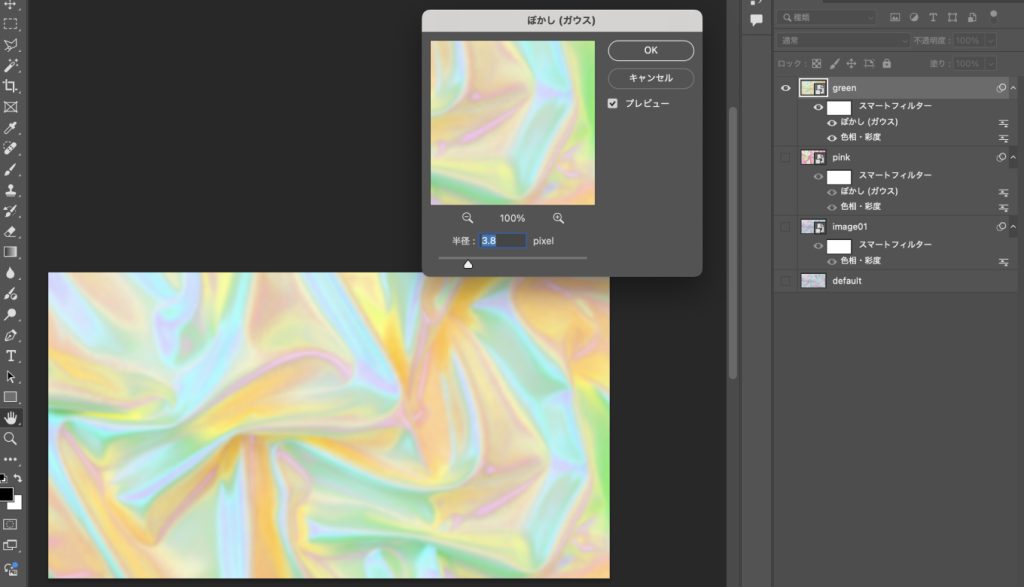Select the Gradient tool
The height and width of the screenshot is (587, 1024).
(11, 252)
